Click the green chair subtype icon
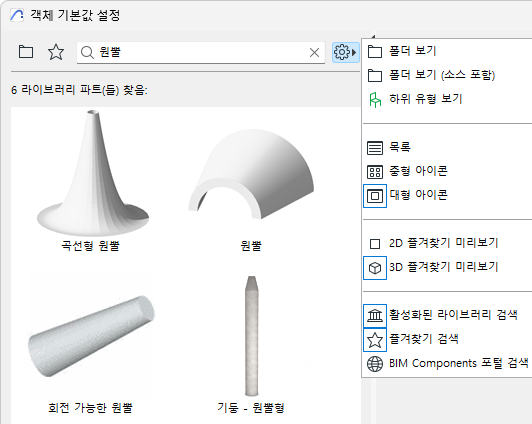Image resolution: width=532 pixels, height=424 pixels. [375, 100]
